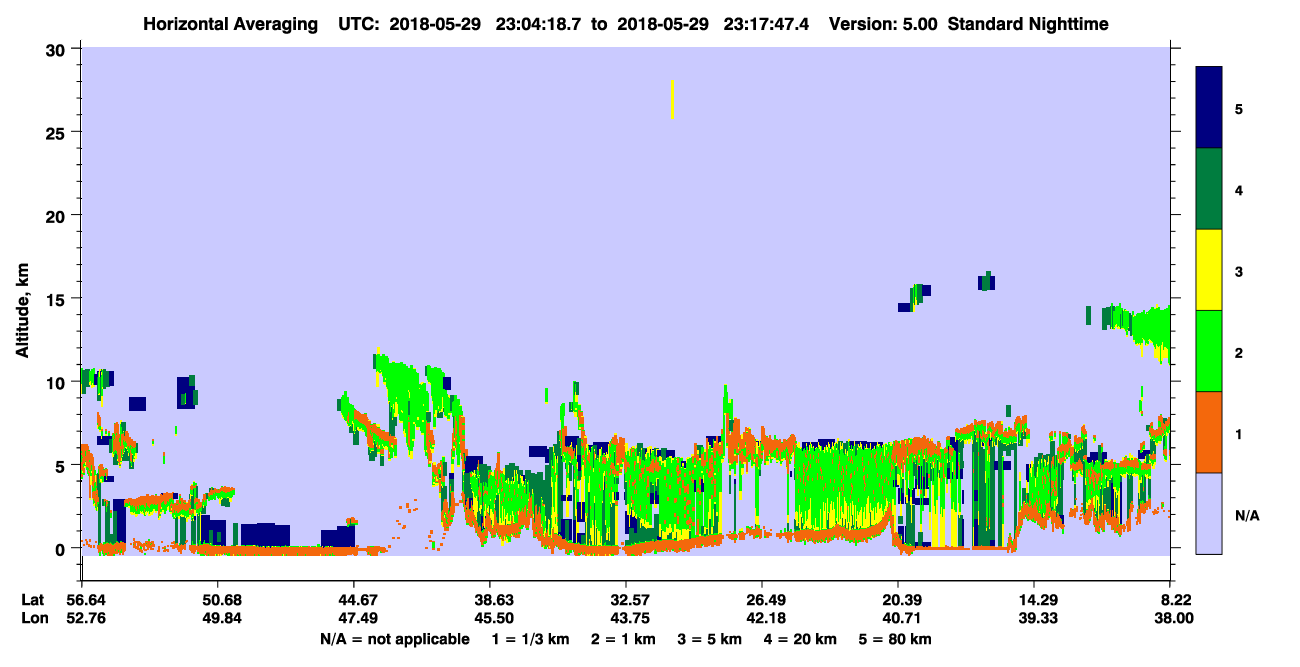Click the 'Lon' row label

[34, 618]
